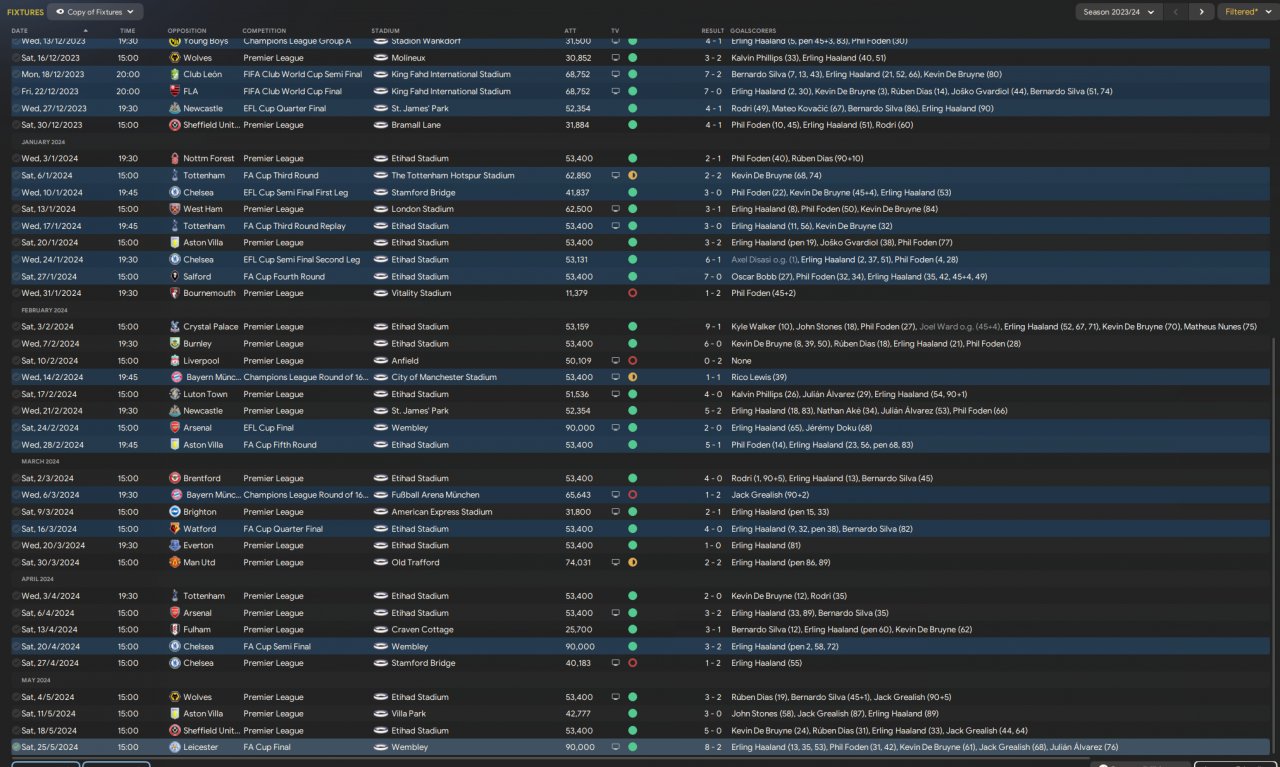Screen dimensions: 1280x767
Task: Click the stadium icon beside Anfield
Action: pos(380,361)
